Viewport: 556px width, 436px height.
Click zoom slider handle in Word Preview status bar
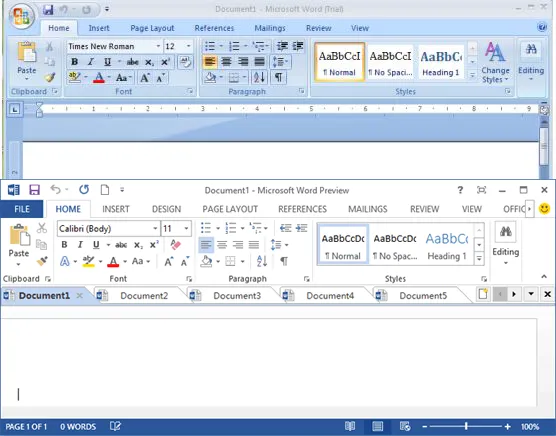point(466,426)
